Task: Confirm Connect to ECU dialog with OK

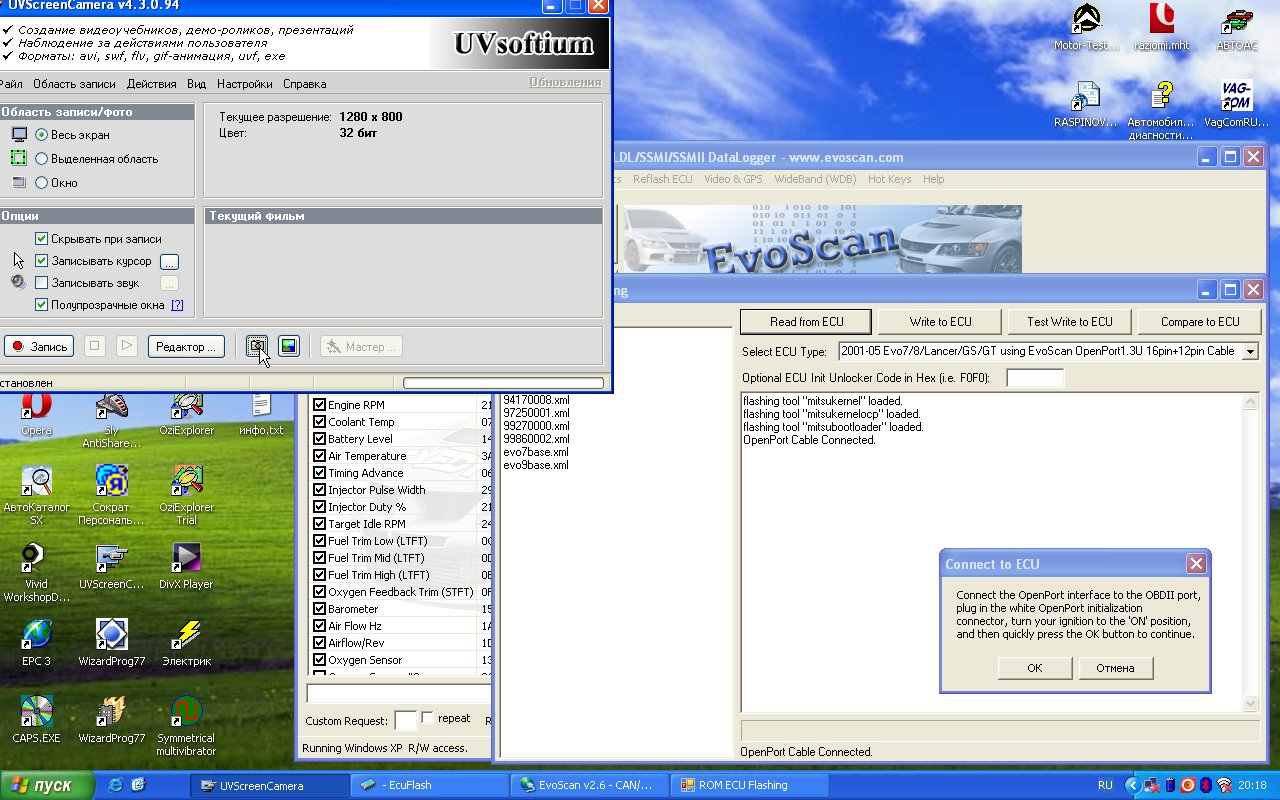Action: click(x=1035, y=668)
